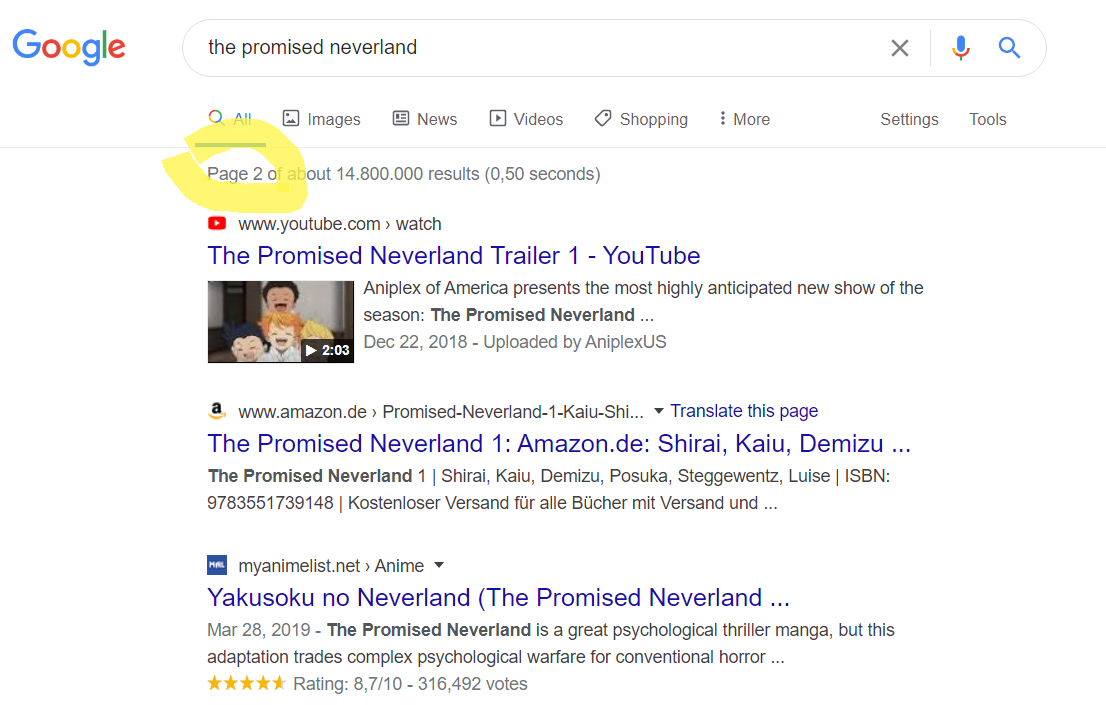Open search Settings
Screen dimensions: 1106x705
[909, 119]
